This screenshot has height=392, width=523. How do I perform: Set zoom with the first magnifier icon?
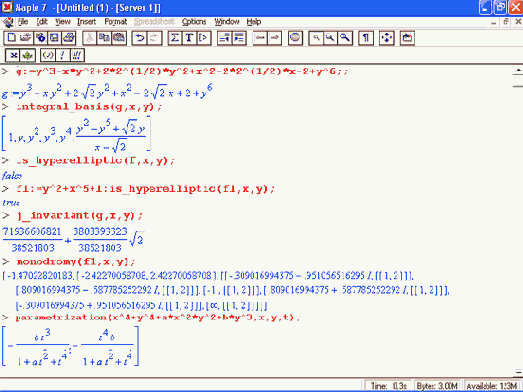(316, 38)
